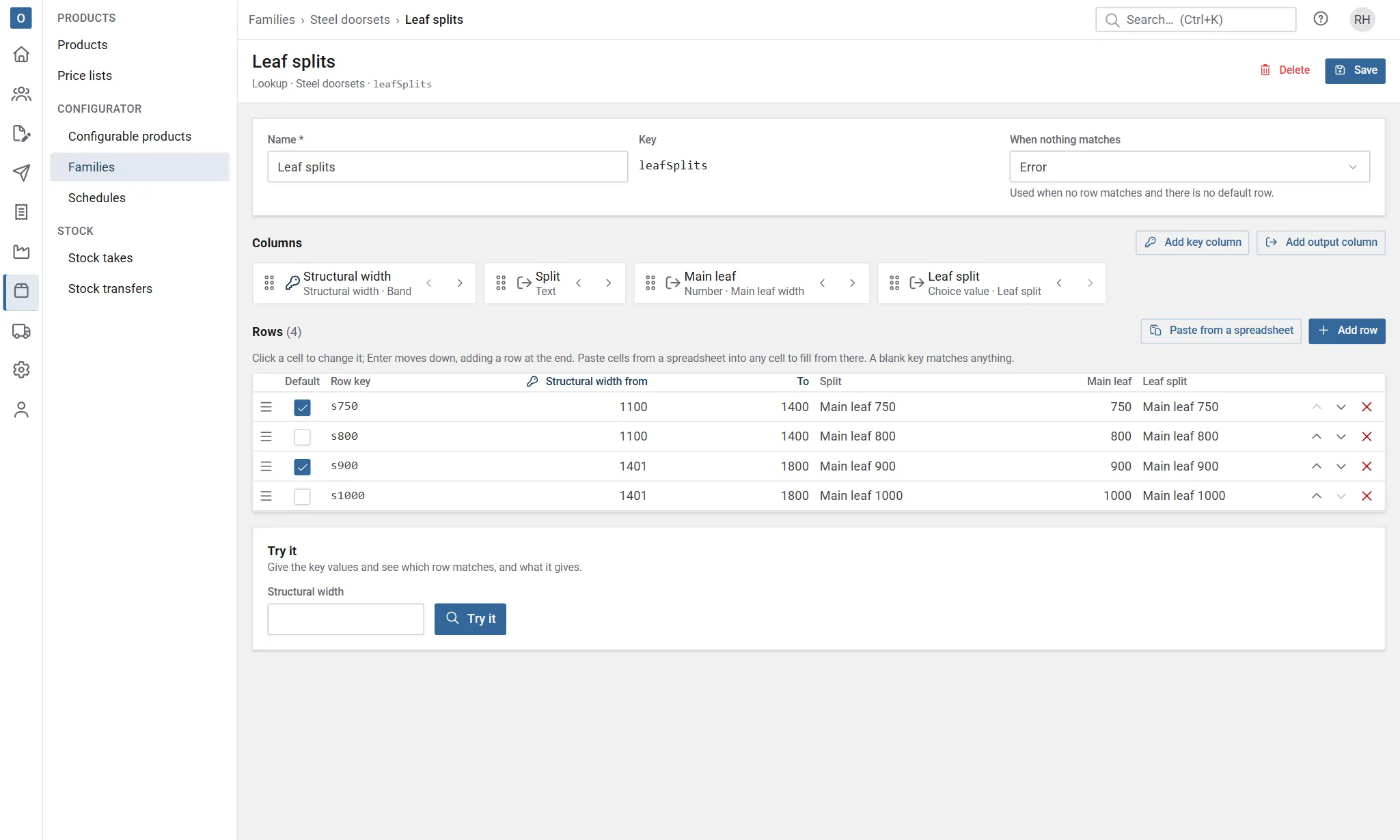Open the contacts people icon in sidebar
Screen dimensions: 1400x840
(21, 94)
